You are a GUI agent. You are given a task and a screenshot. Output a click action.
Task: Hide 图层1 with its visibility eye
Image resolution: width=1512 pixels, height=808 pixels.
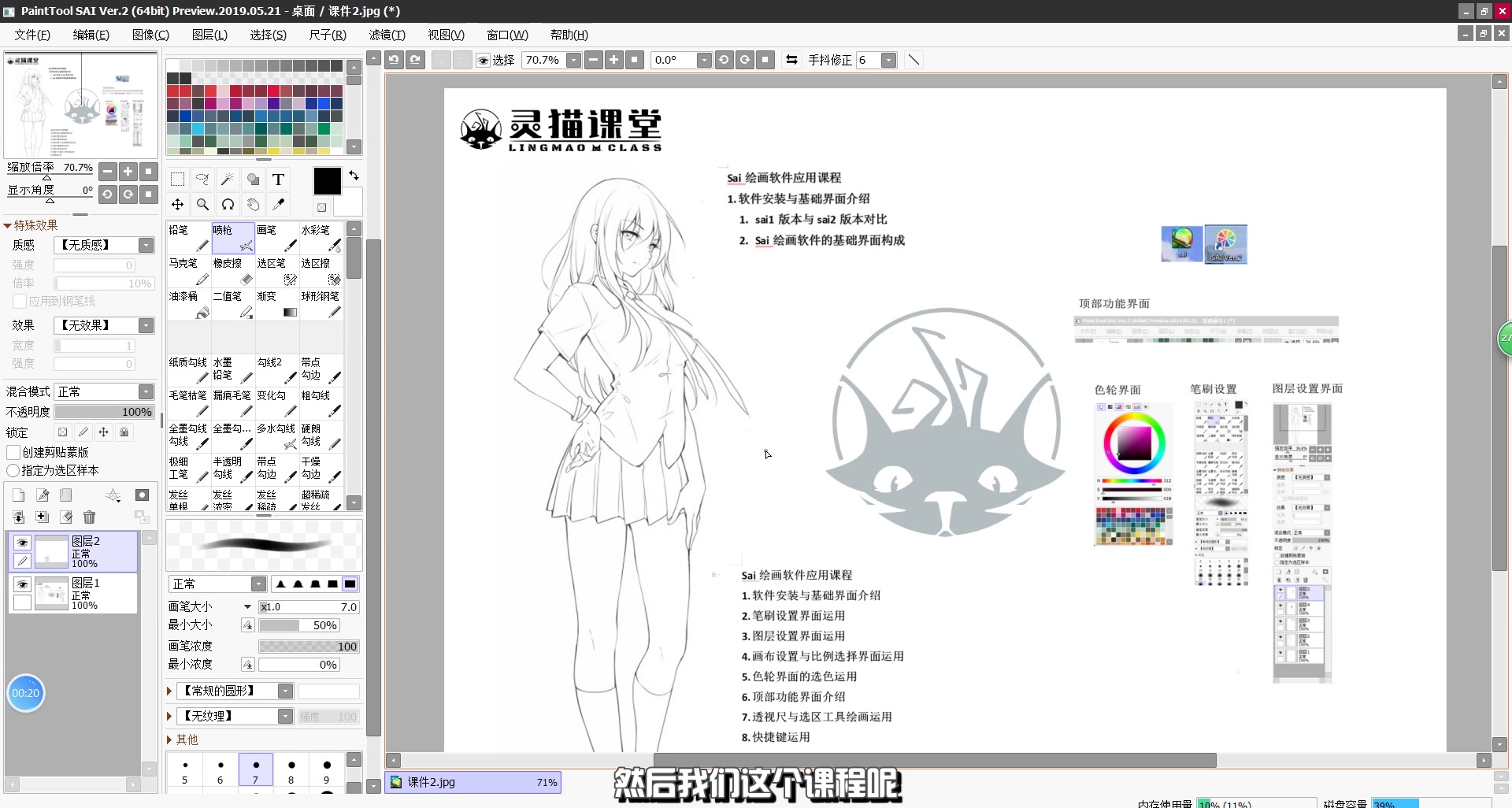23,584
